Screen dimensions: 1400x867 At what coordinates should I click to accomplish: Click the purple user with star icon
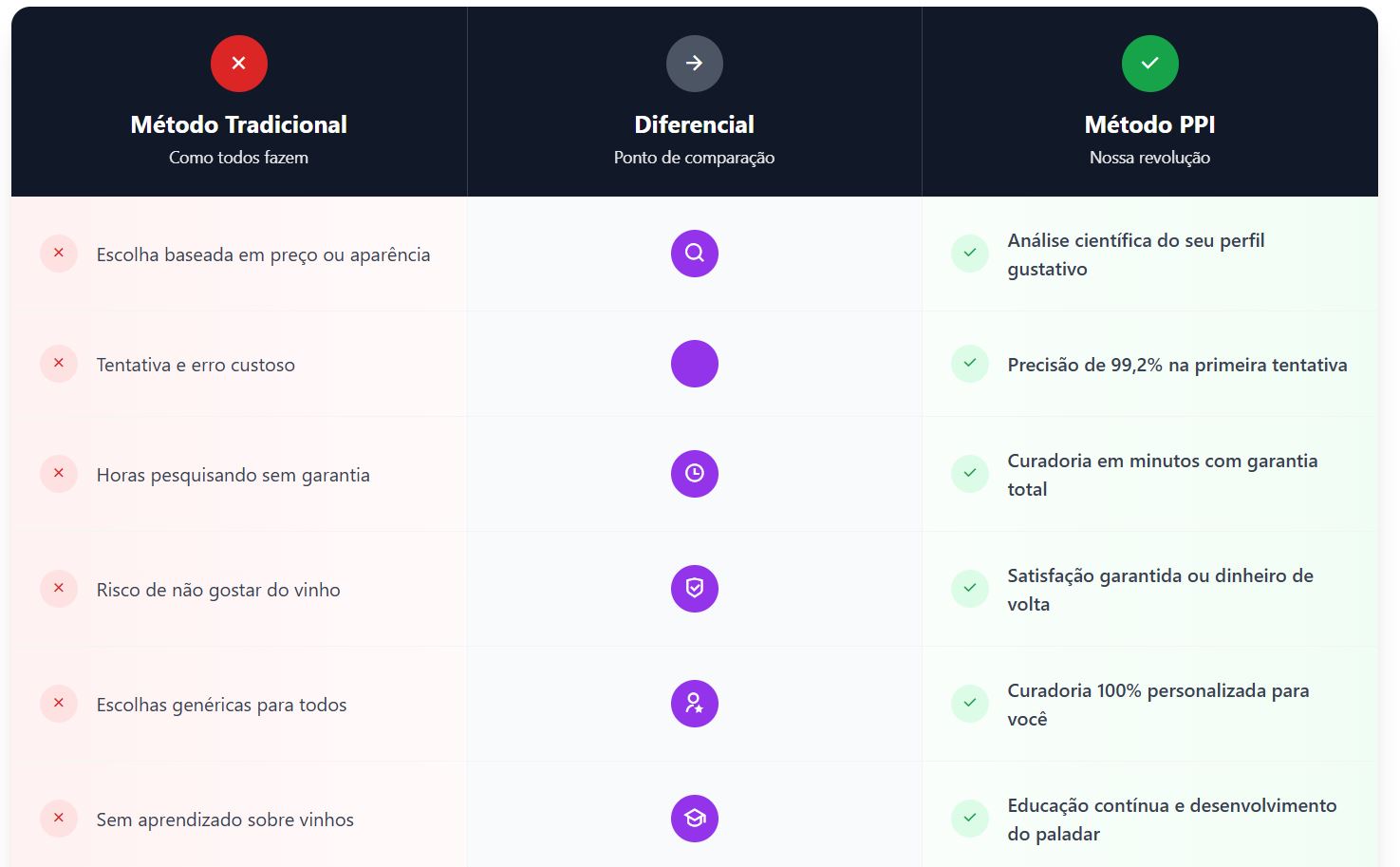pos(695,704)
